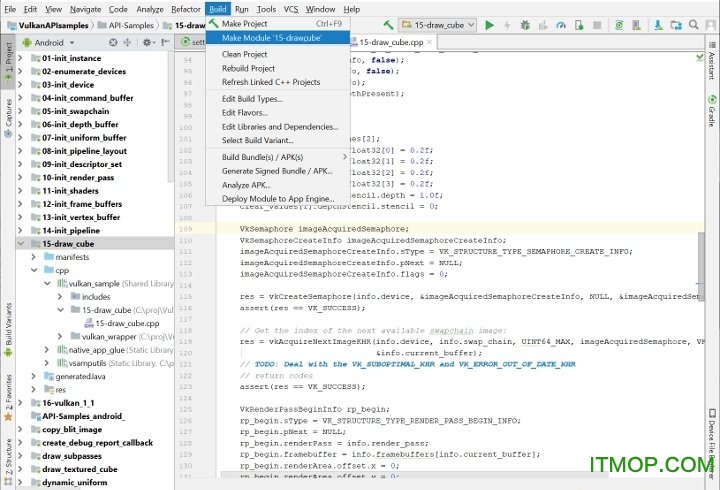Viewport: 720px width, 490px height.
Task: Click API-Samples breadcrumb in navigation bar
Action: point(126,25)
